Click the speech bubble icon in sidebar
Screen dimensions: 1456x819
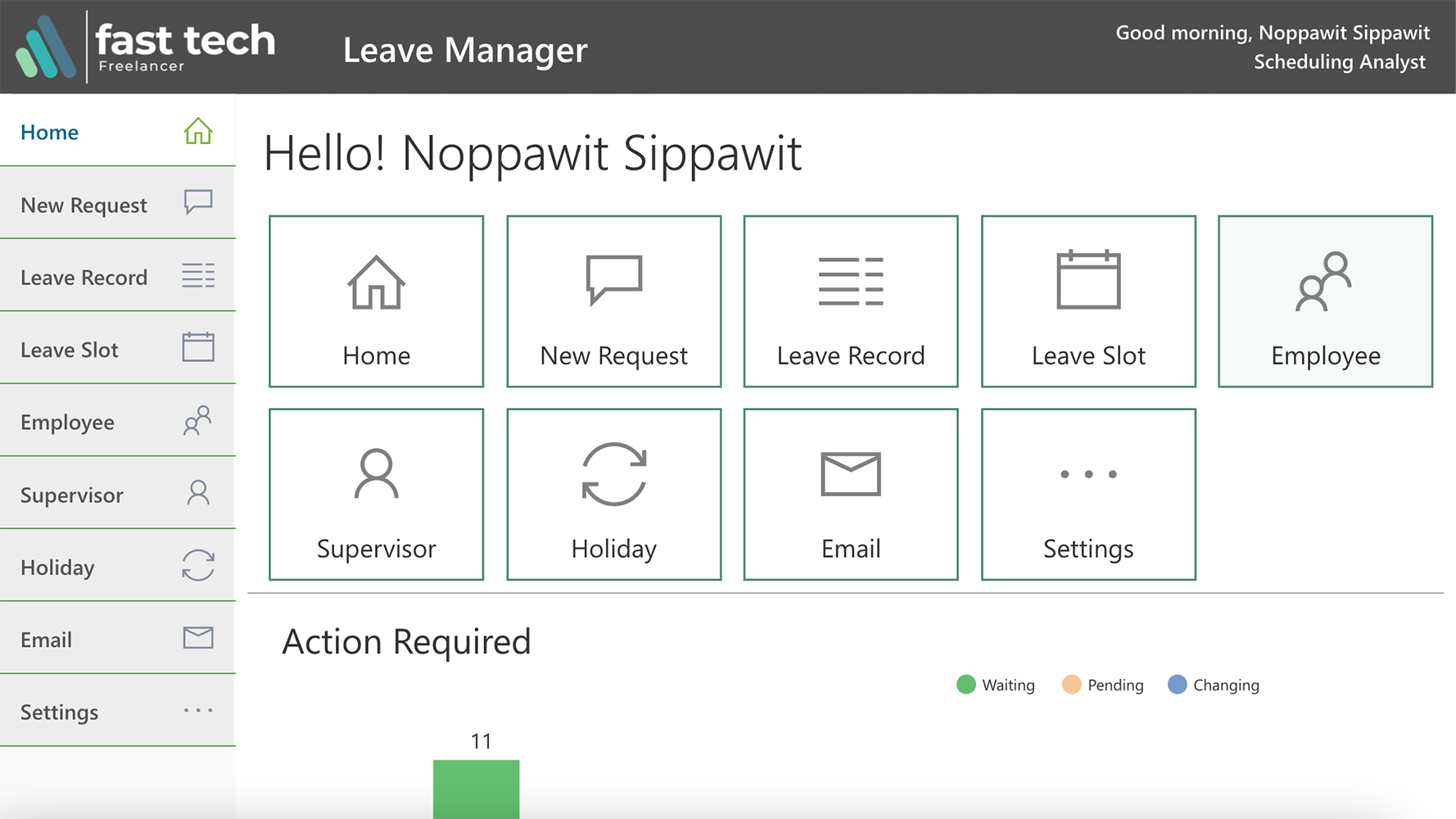coord(197,202)
